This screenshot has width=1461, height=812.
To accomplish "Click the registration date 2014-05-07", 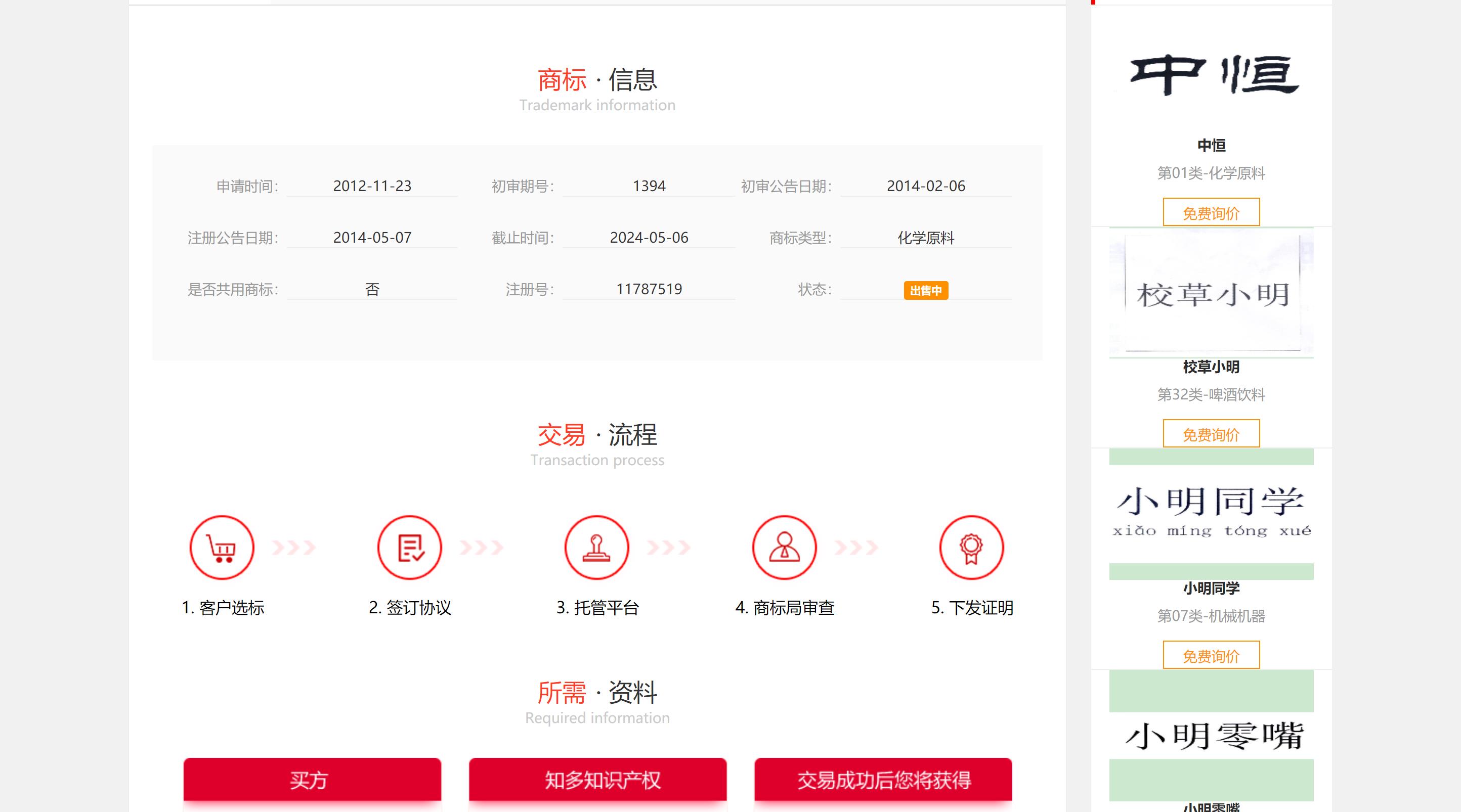I will [372, 238].
